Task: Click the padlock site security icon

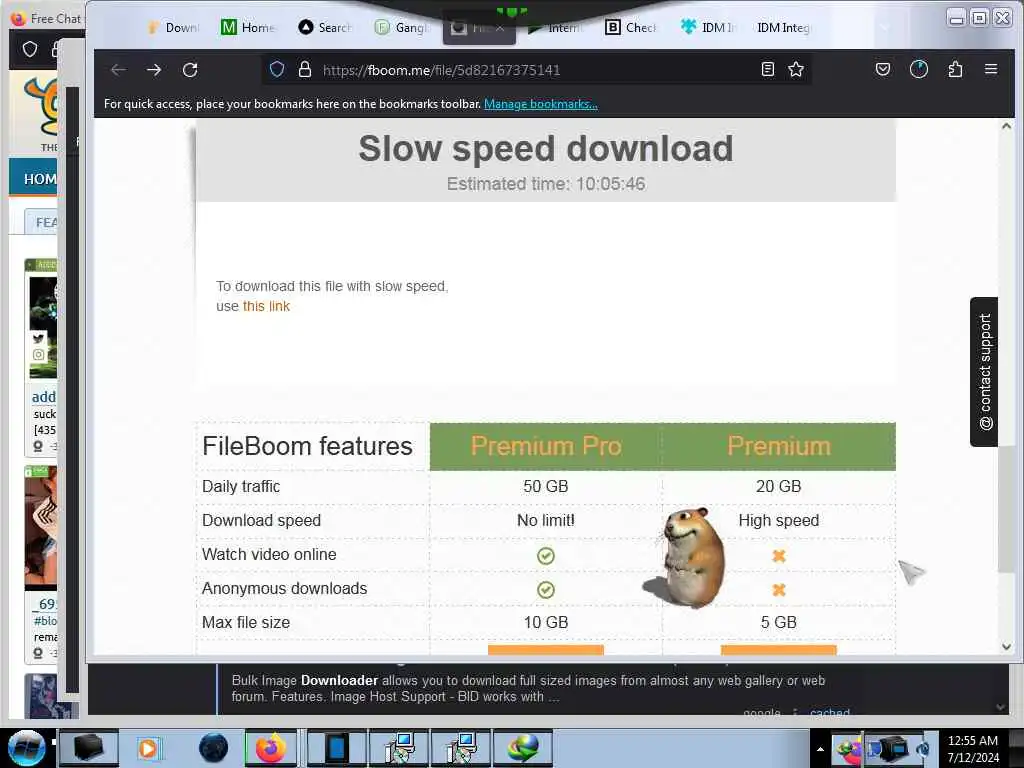Action: 304,69
